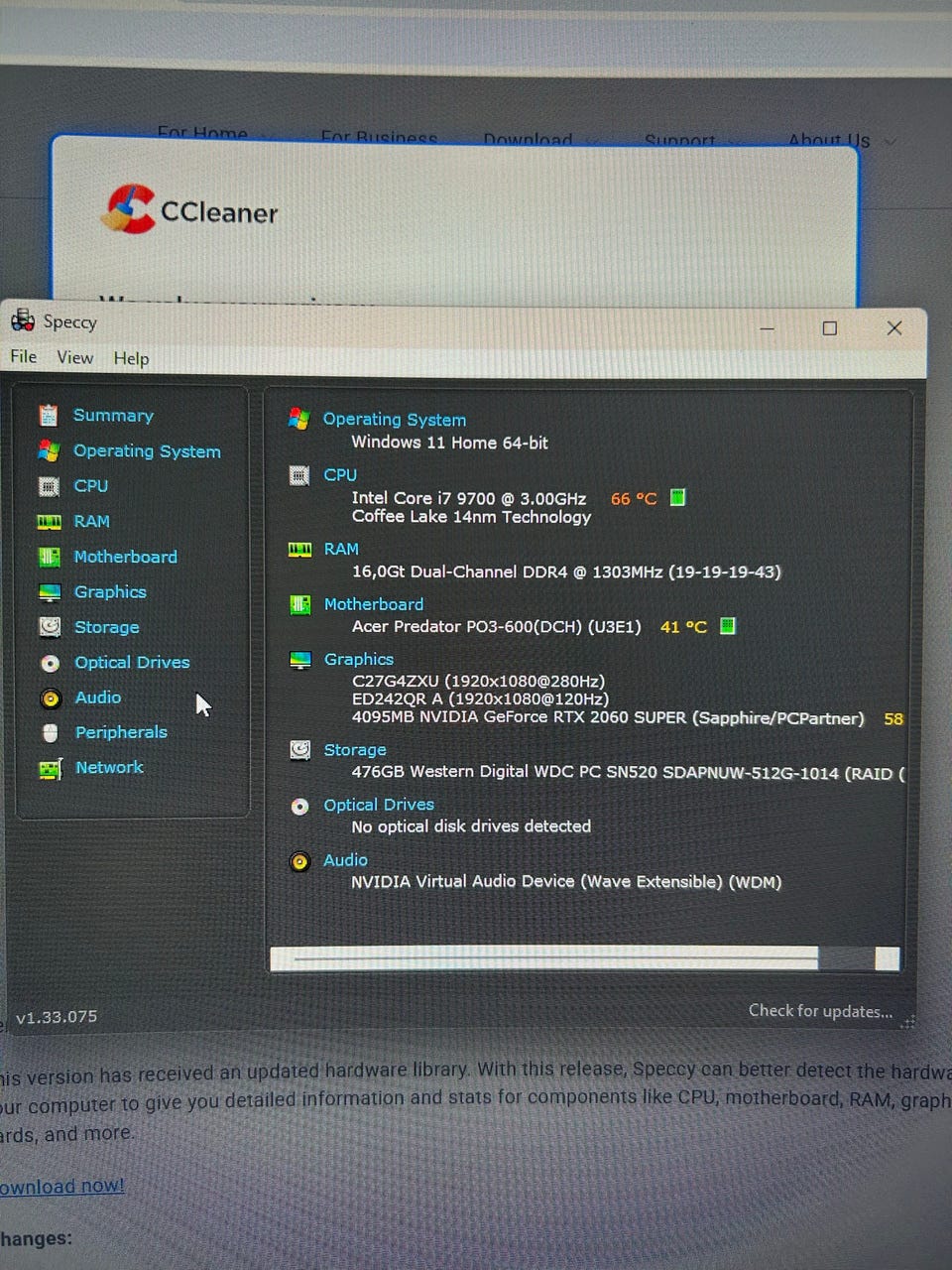This screenshot has height=1270, width=952.
Task: Select Peripherals in the sidebar list
Action: [121, 732]
